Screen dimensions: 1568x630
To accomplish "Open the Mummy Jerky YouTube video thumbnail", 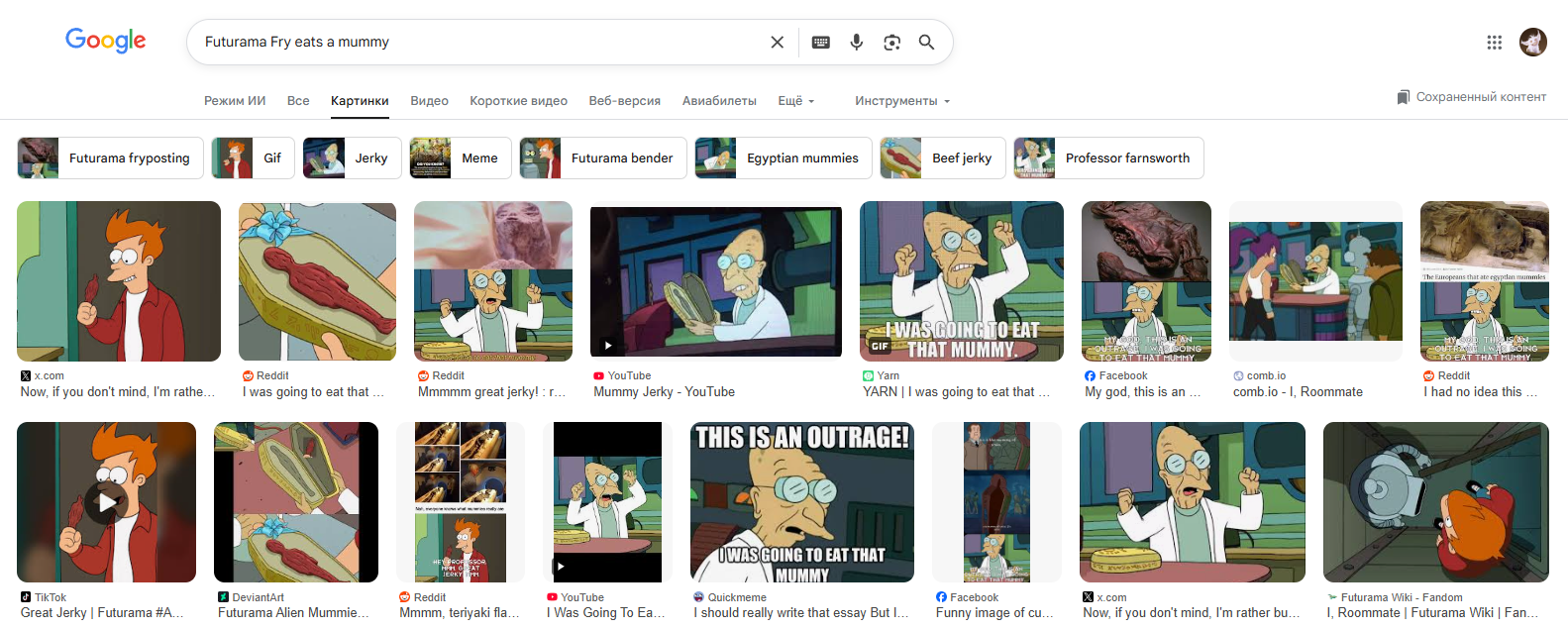I will coord(715,282).
